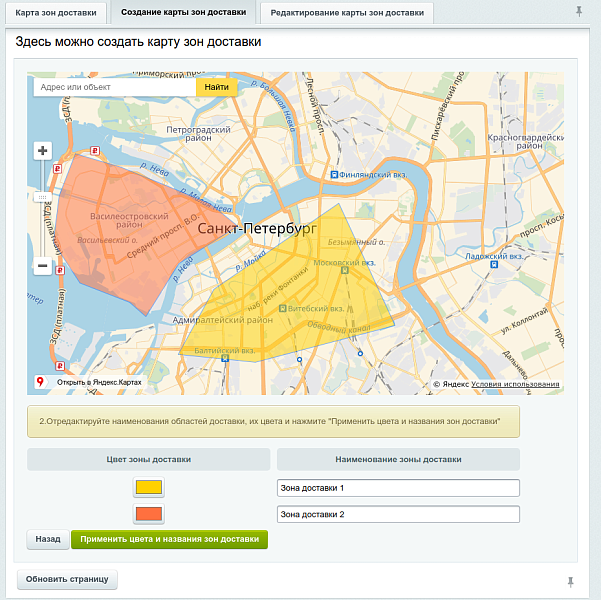
Task: Click the Московский вокзал station icon on map
Action: [345, 270]
